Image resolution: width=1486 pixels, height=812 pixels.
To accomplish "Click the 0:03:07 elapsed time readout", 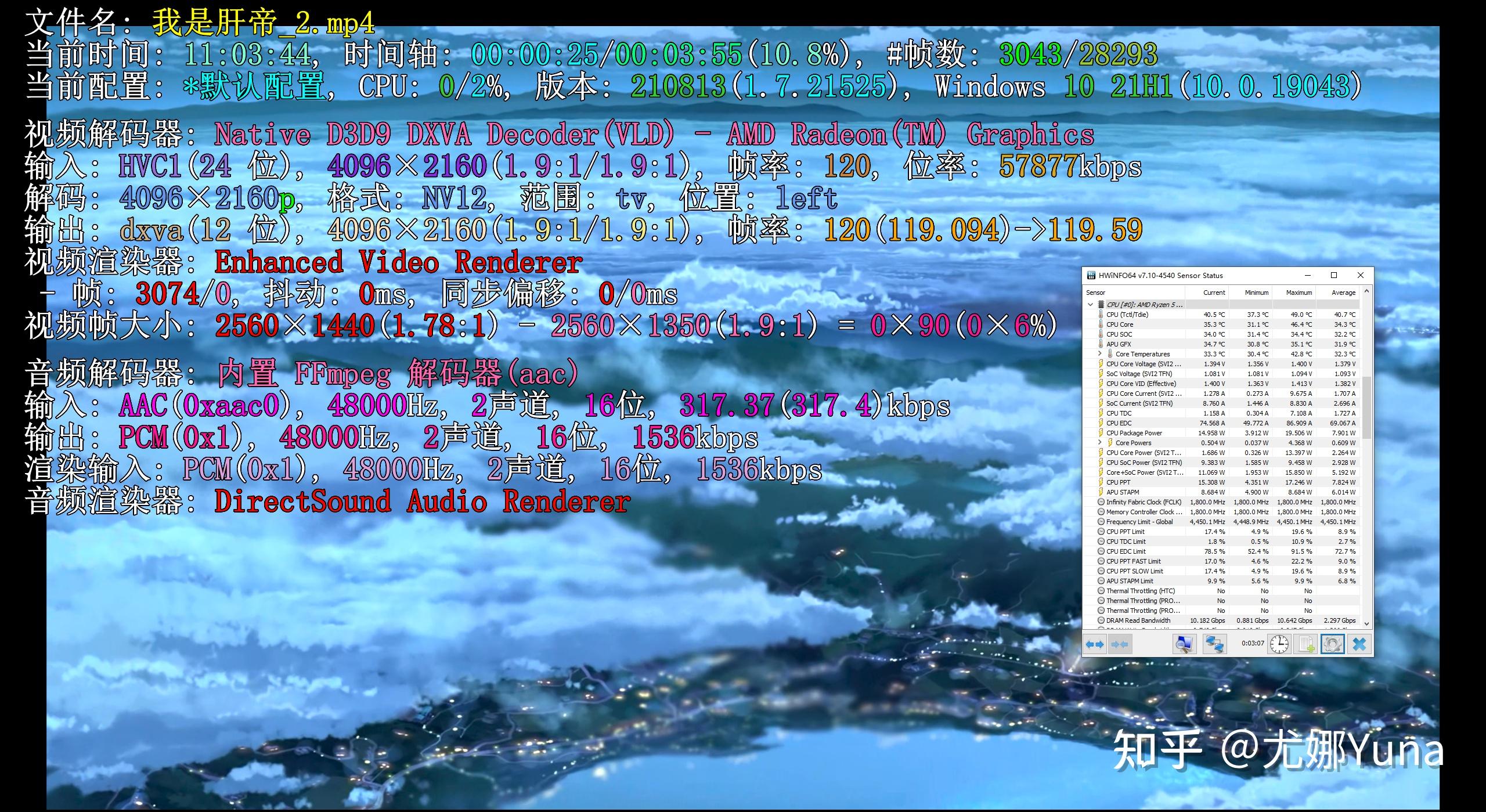I will coord(1253,643).
